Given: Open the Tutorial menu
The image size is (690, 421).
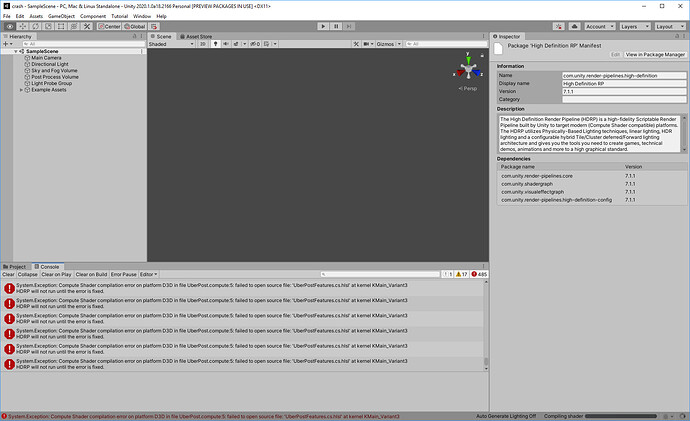Looking at the screenshot, I should (x=119, y=16).
